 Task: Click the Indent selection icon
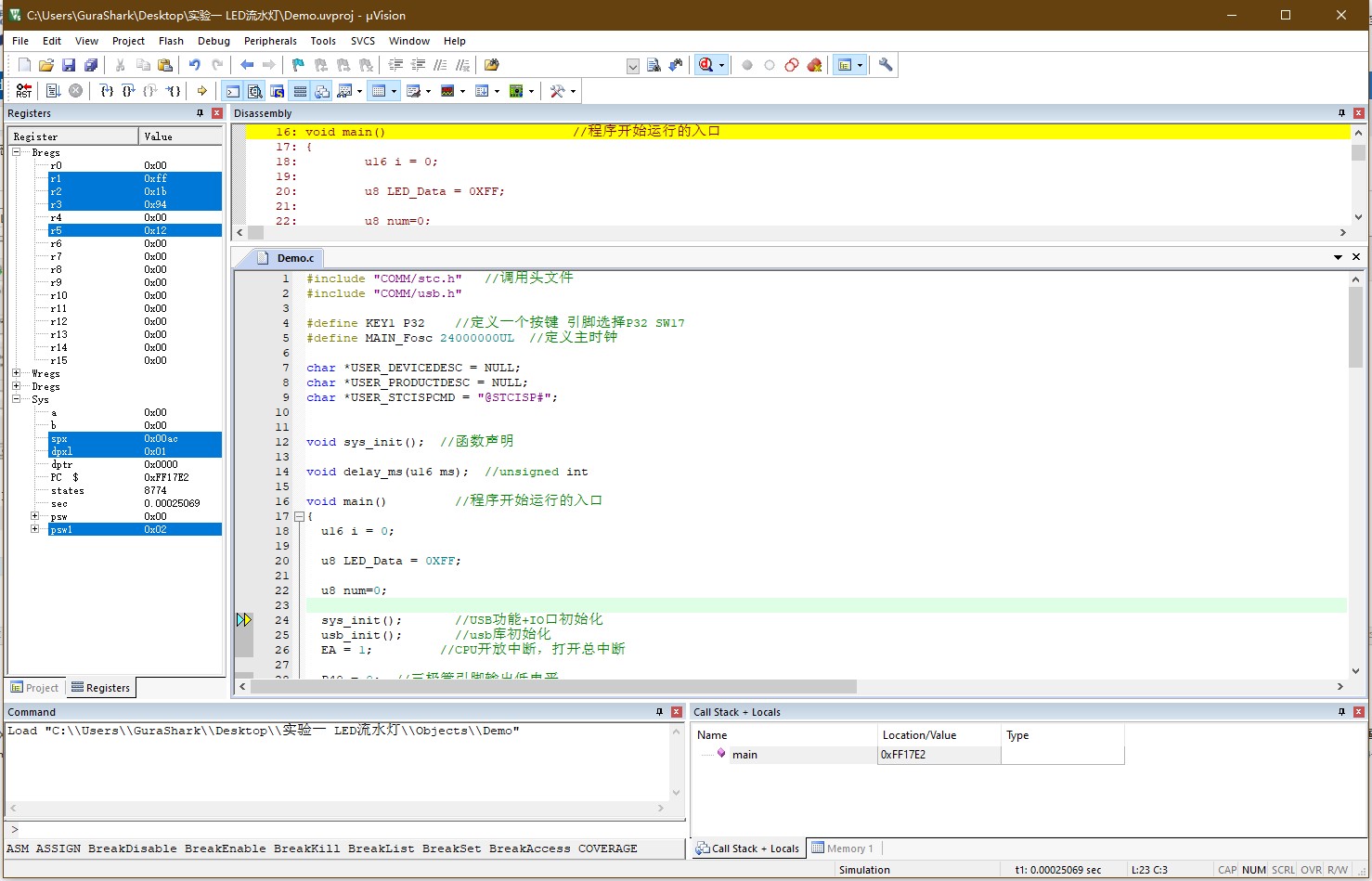click(x=395, y=65)
